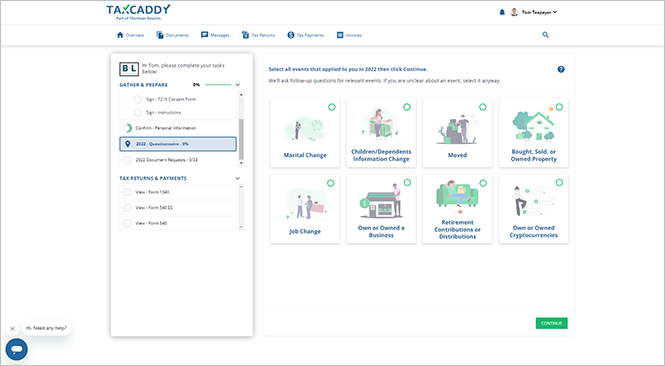Viewport: 665px width, 366px height.
Task: Toggle the Marital Change selection circle
Action: coord(332,107)
